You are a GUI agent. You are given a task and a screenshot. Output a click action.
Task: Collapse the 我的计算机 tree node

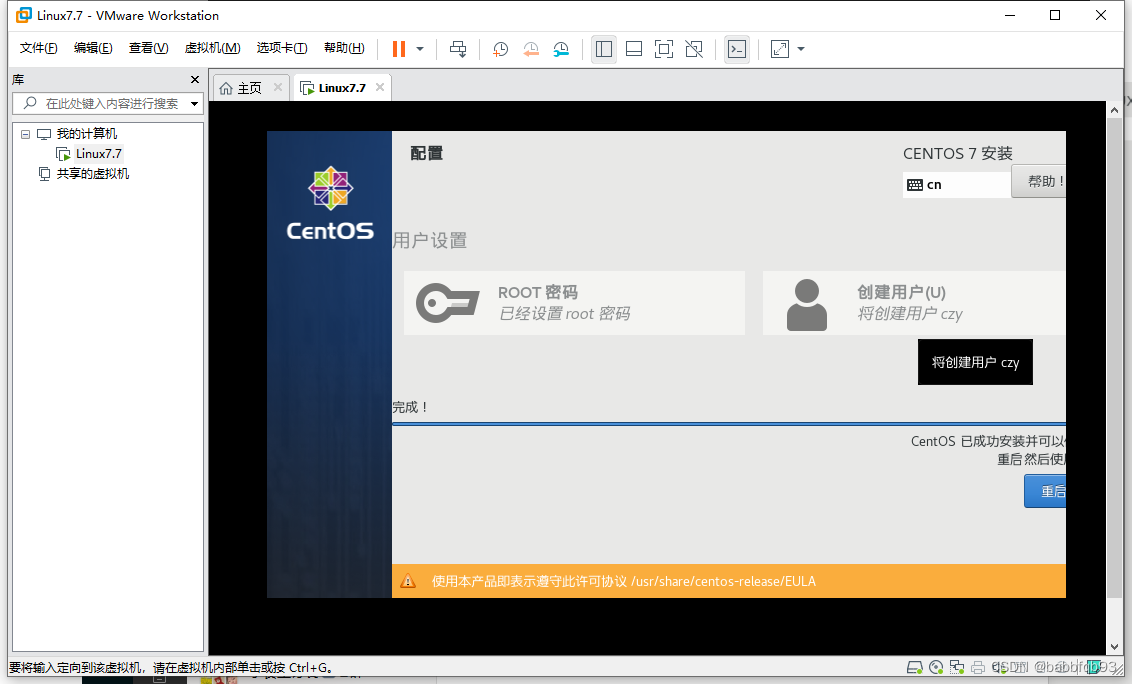click(x=25, y=134)
